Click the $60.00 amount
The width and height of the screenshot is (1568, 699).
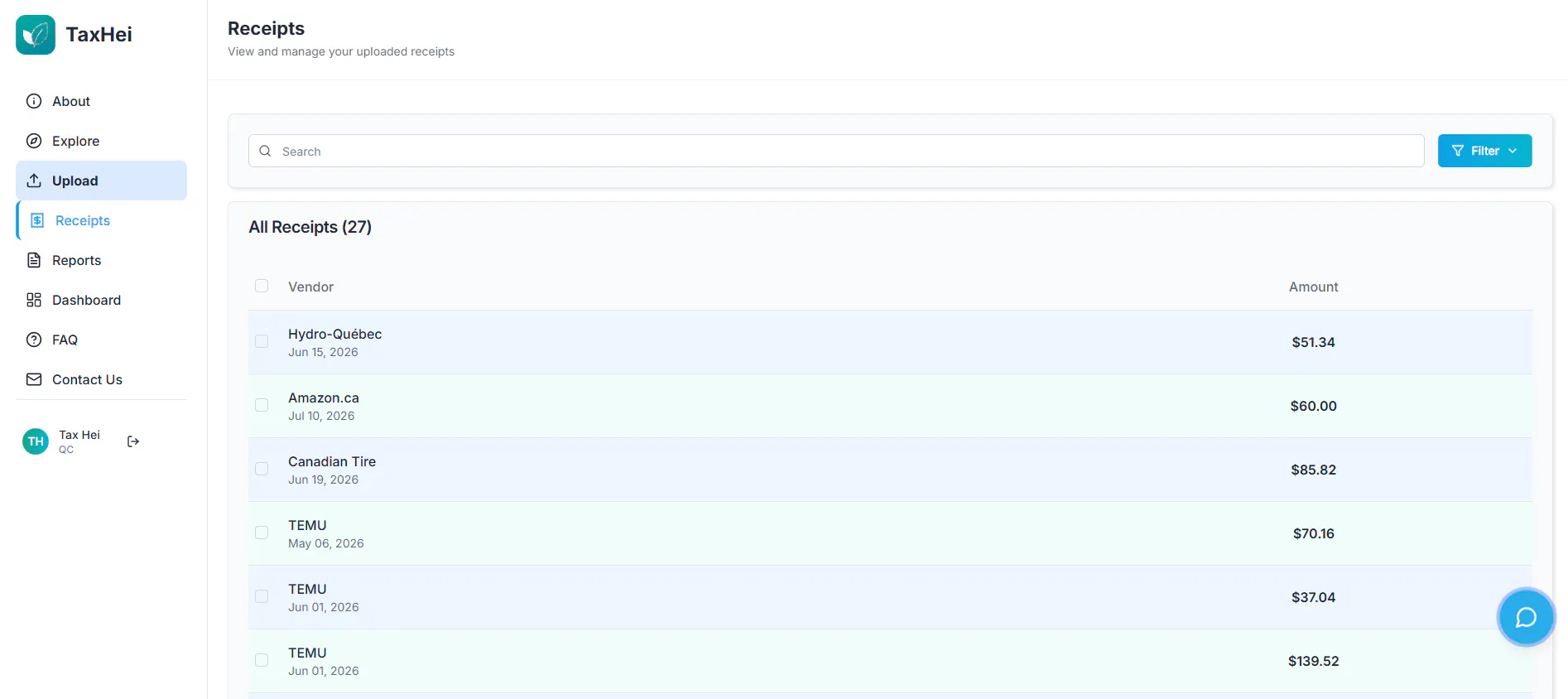[1314, 406]
